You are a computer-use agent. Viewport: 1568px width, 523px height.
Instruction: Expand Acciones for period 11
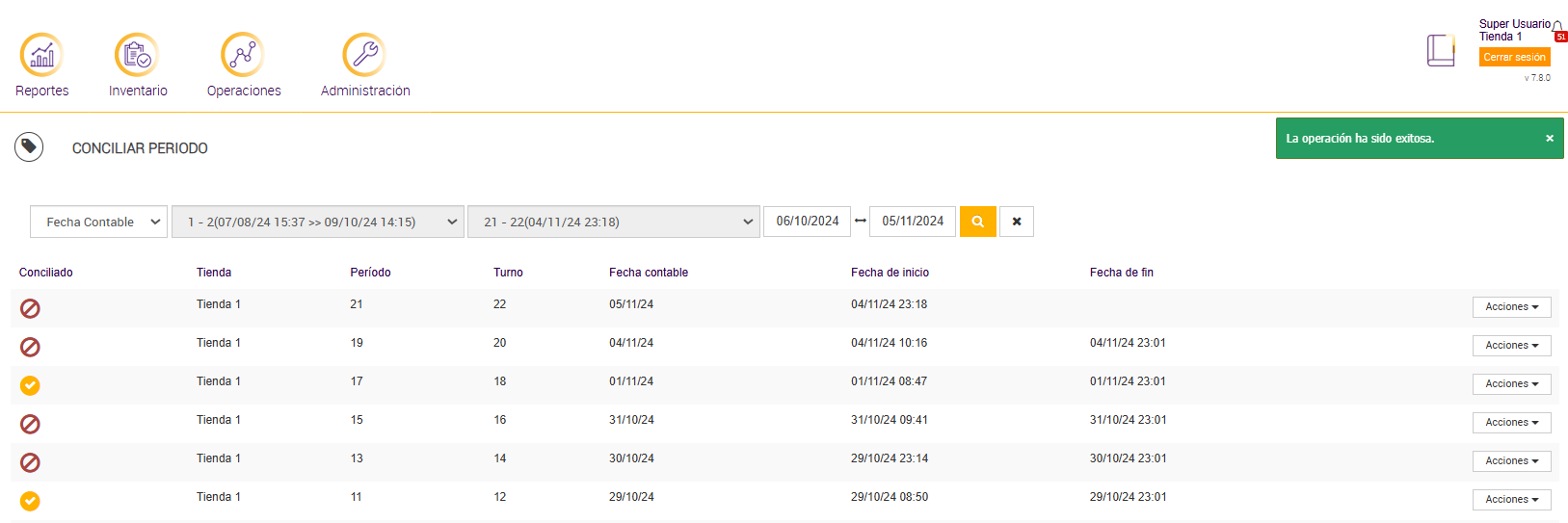click(1511, 500)
